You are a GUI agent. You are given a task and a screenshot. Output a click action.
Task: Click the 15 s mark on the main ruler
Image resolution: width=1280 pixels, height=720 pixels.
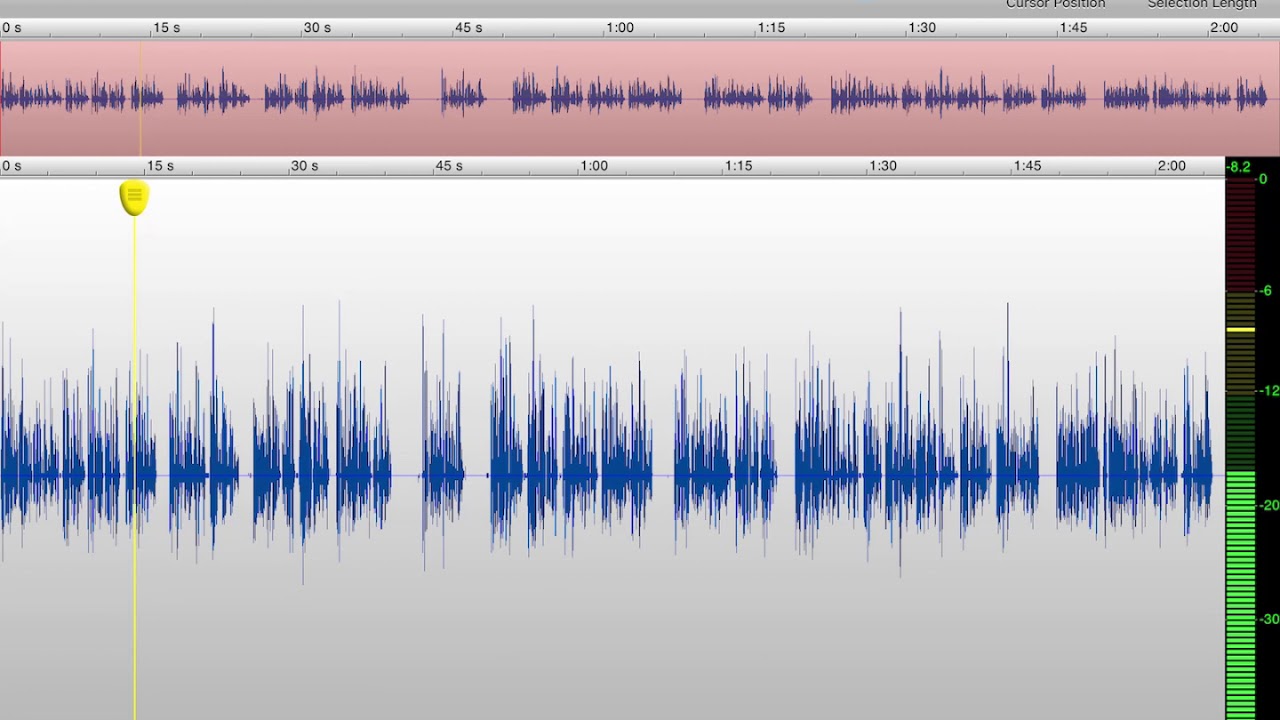click(x=160, y=166)
